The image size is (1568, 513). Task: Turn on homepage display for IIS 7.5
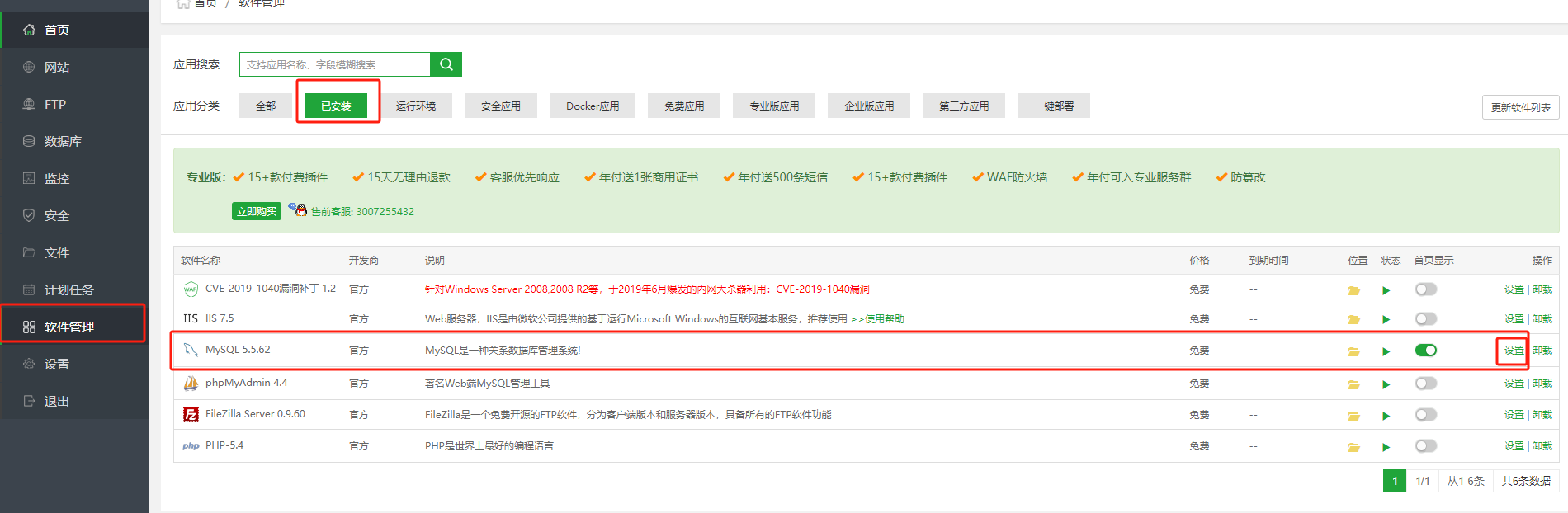click(x=1425, y=319)
